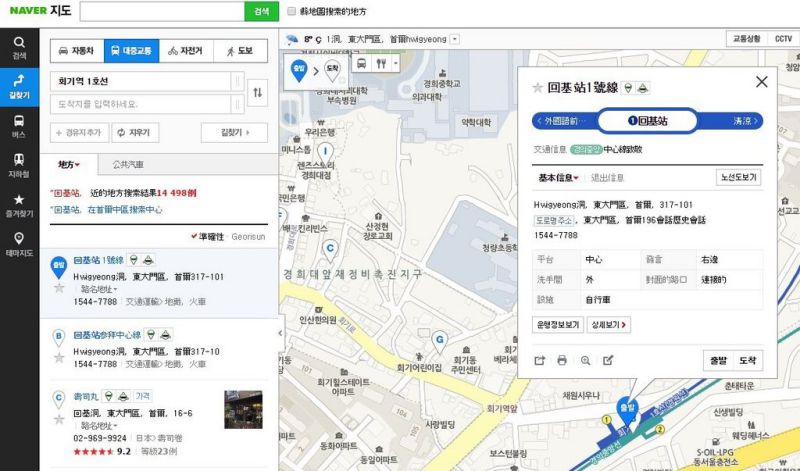Screen dimensions: 800x471
Task: Click the 壽司丸 restaurant photo thumbnail
Action: [x=243, y=409]
